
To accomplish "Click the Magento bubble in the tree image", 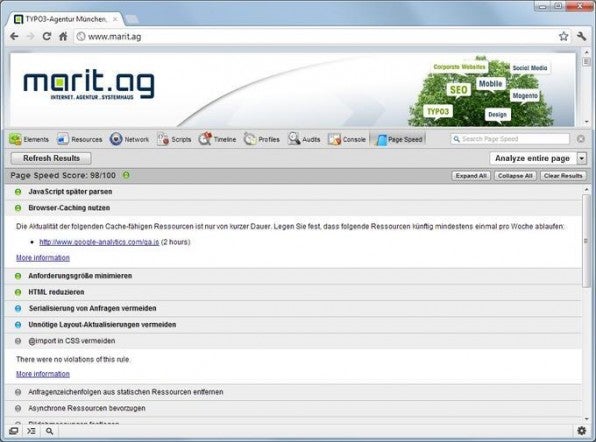I will (525, 96).
